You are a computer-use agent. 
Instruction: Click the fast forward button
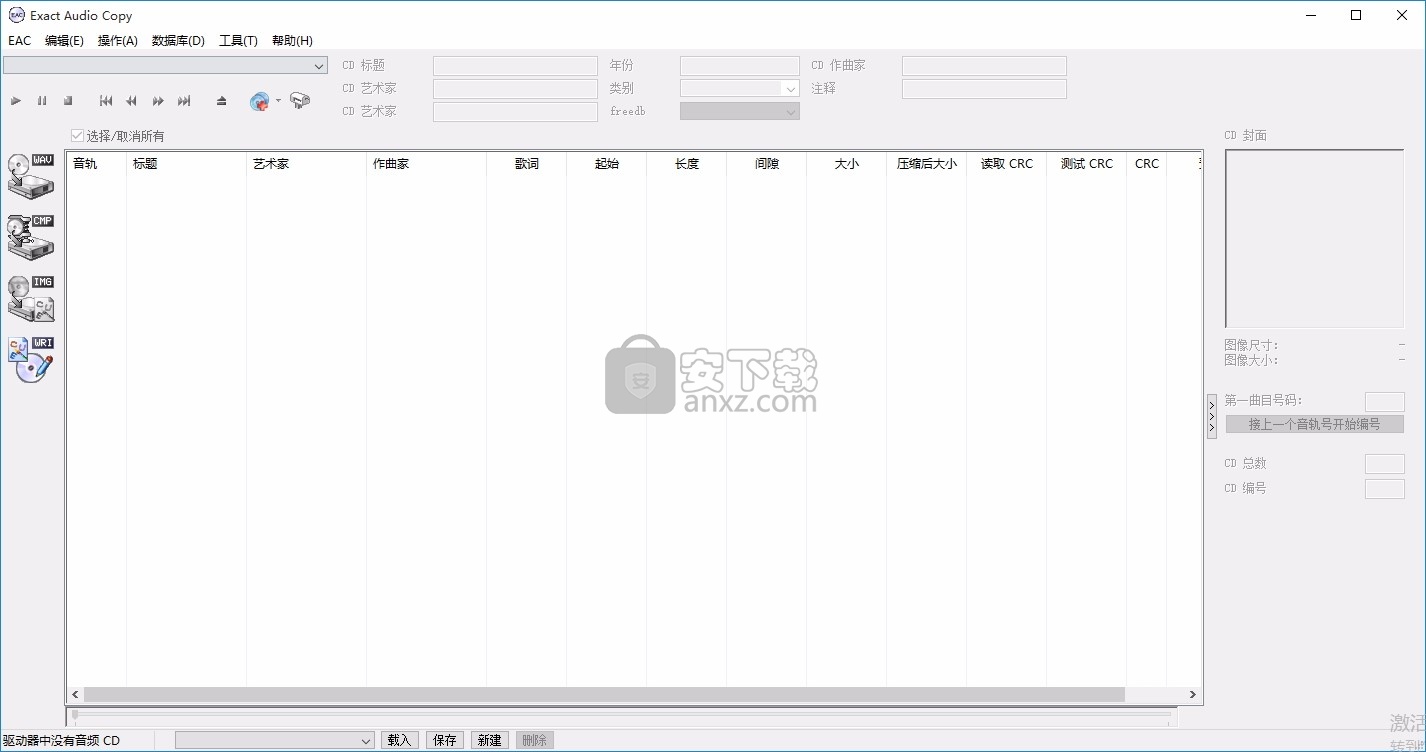(158, 101)
